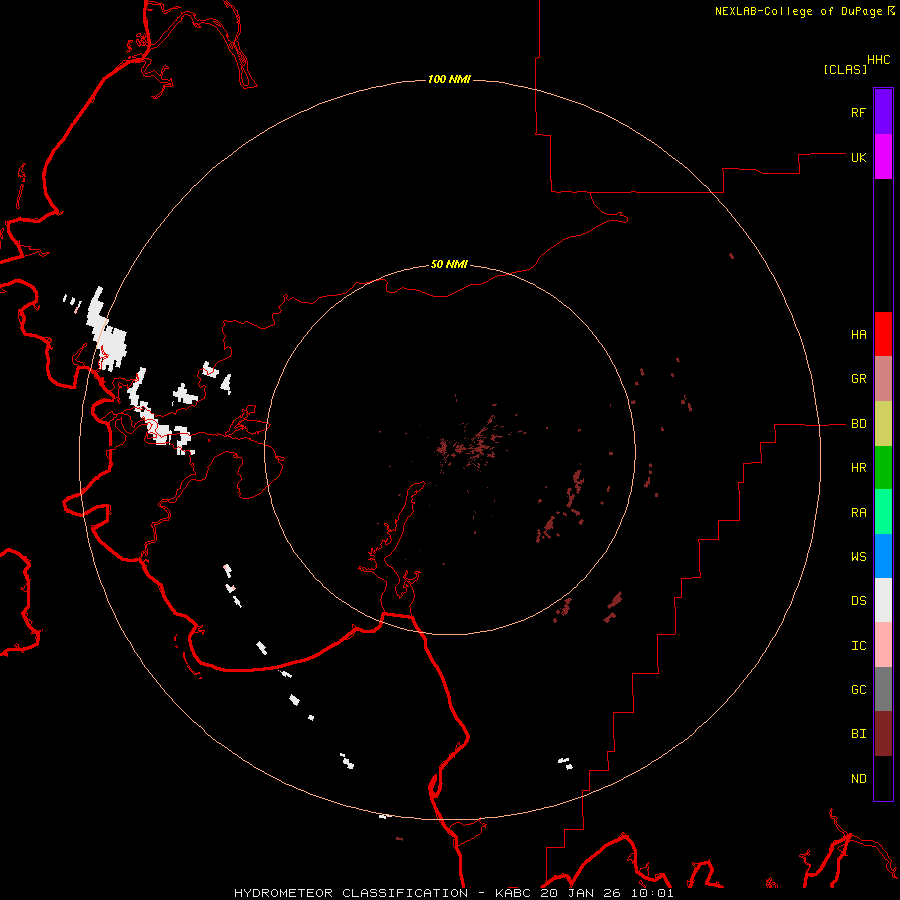Click the HR legend label
Image resolution: width=900 pixels, height=900 pixels.
click(x=858, y=468)
